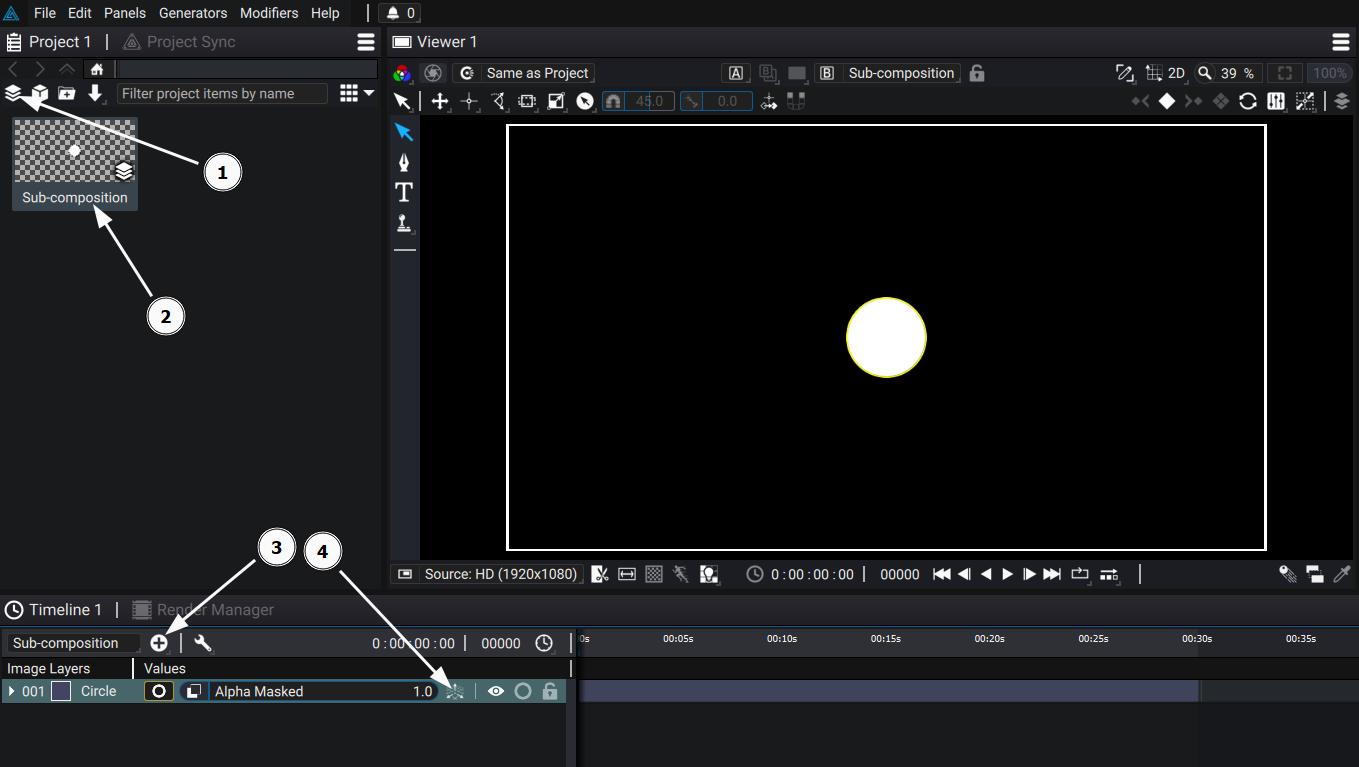Select the Pen tool in the Viewer sidebar
The width and height of the screenshot is (1359, 767).
[404, 162]
